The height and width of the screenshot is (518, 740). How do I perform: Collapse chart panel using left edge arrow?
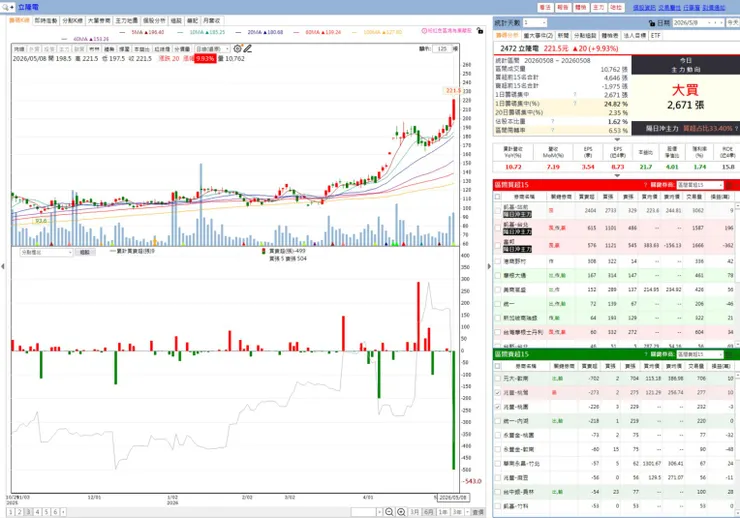click(x=3, y=267)
